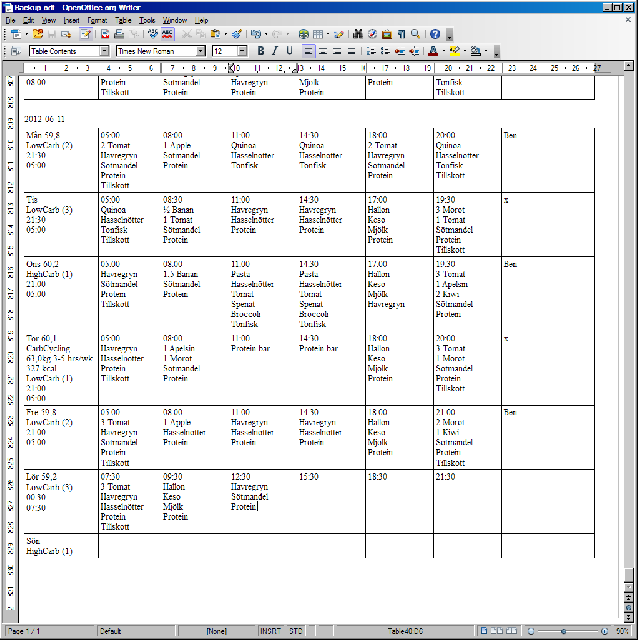Insert a table using the Table icon
The height and width of the screenshot is (640, 638).
click(318, 34)
